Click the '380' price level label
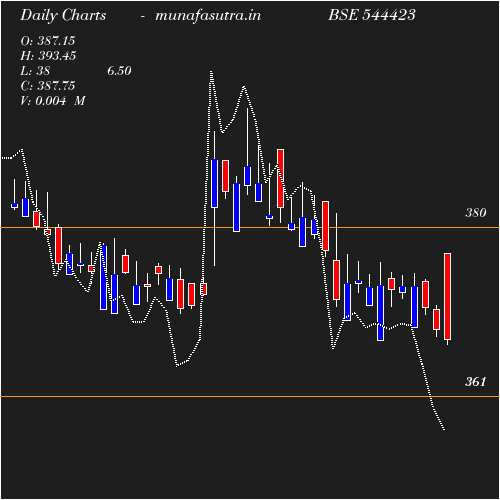Viewport: 500px width, 500px height. pyautogui.click(x=476, y=213)
